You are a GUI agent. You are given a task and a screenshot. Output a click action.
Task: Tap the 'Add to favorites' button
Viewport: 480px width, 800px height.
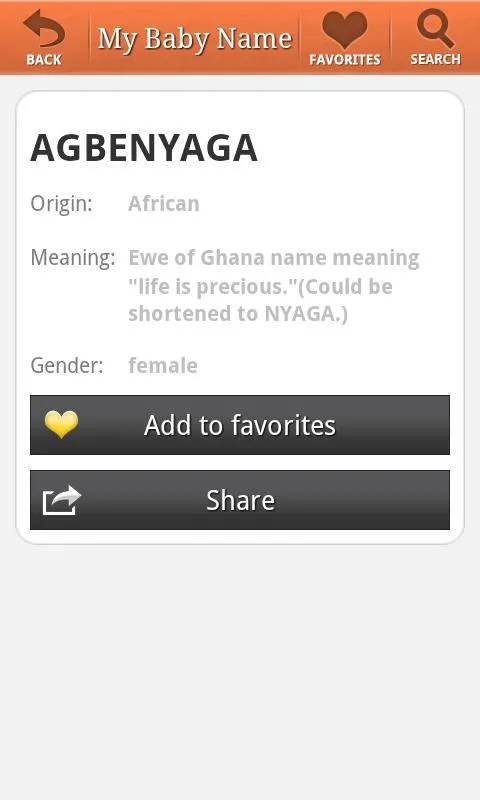(240, 425)
